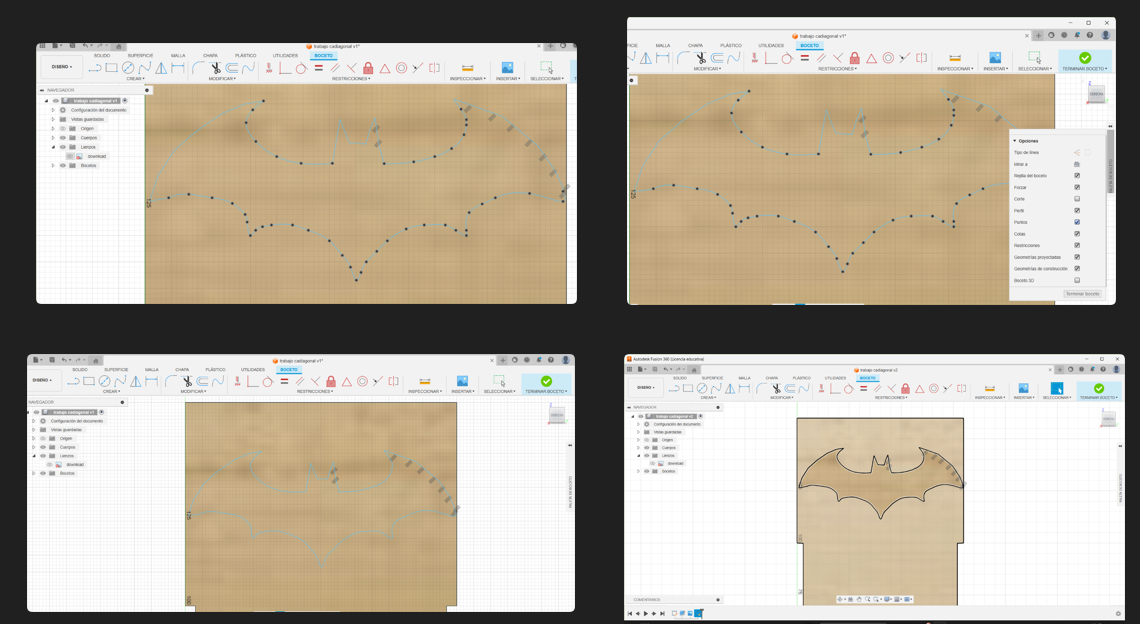
Task: Open the CREAR dropdown in top-left window
Action: click(x=135, y=79)
